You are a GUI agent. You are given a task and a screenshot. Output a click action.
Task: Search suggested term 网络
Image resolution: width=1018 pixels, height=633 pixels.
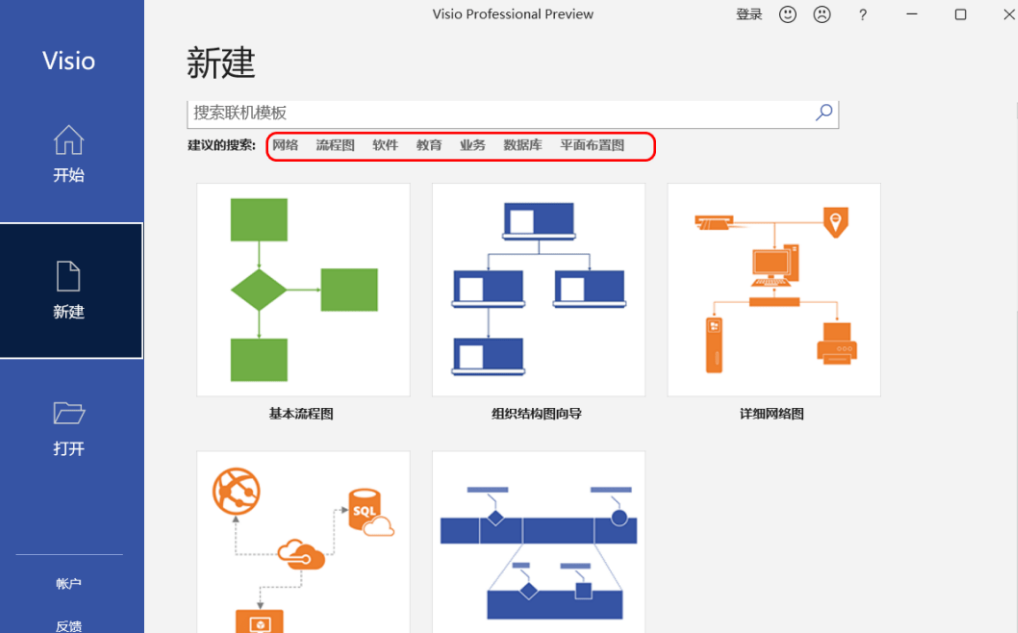(x=285, y=144)
